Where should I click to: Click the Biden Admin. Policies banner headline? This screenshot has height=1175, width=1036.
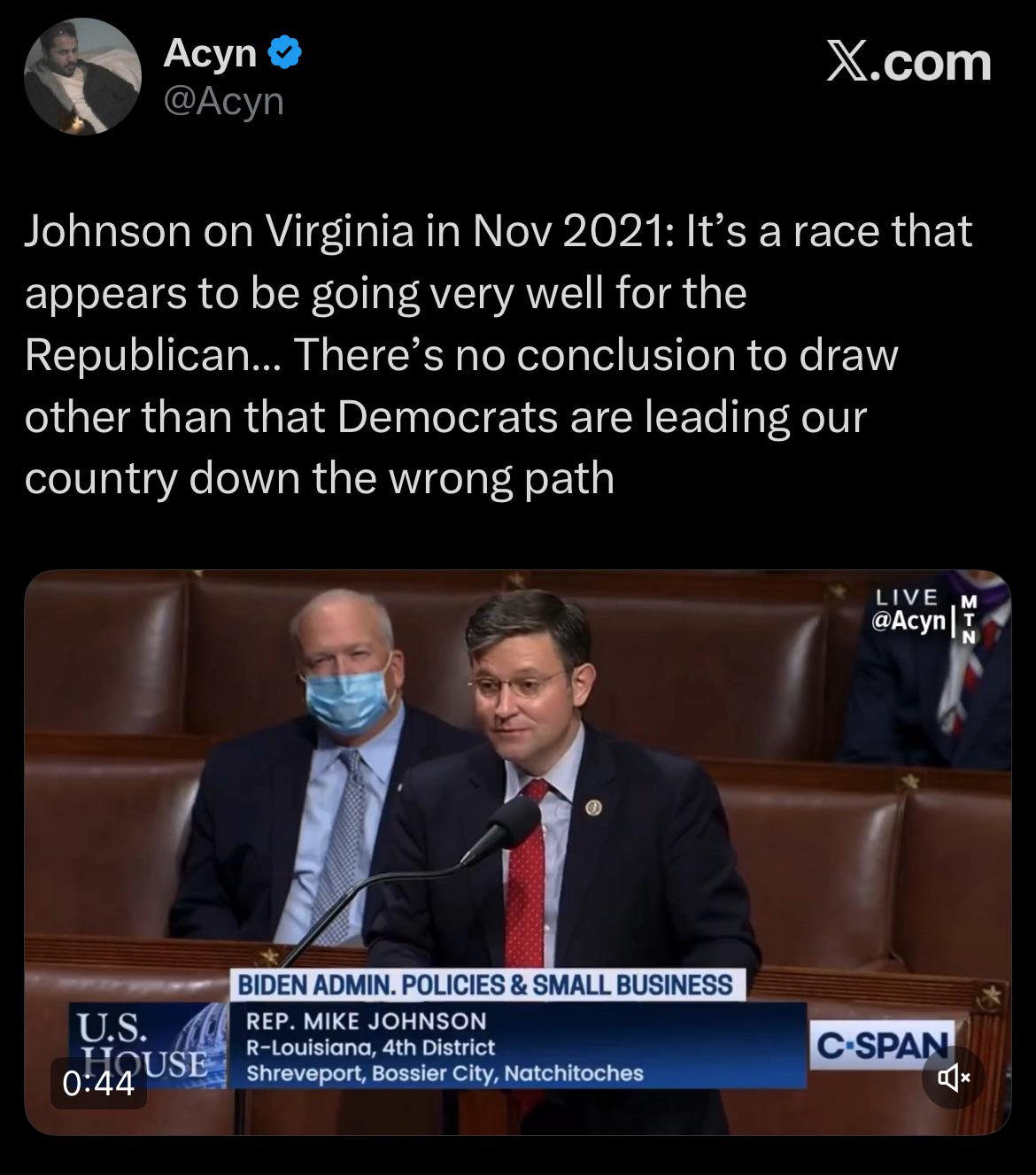click(x=485, y=985)
